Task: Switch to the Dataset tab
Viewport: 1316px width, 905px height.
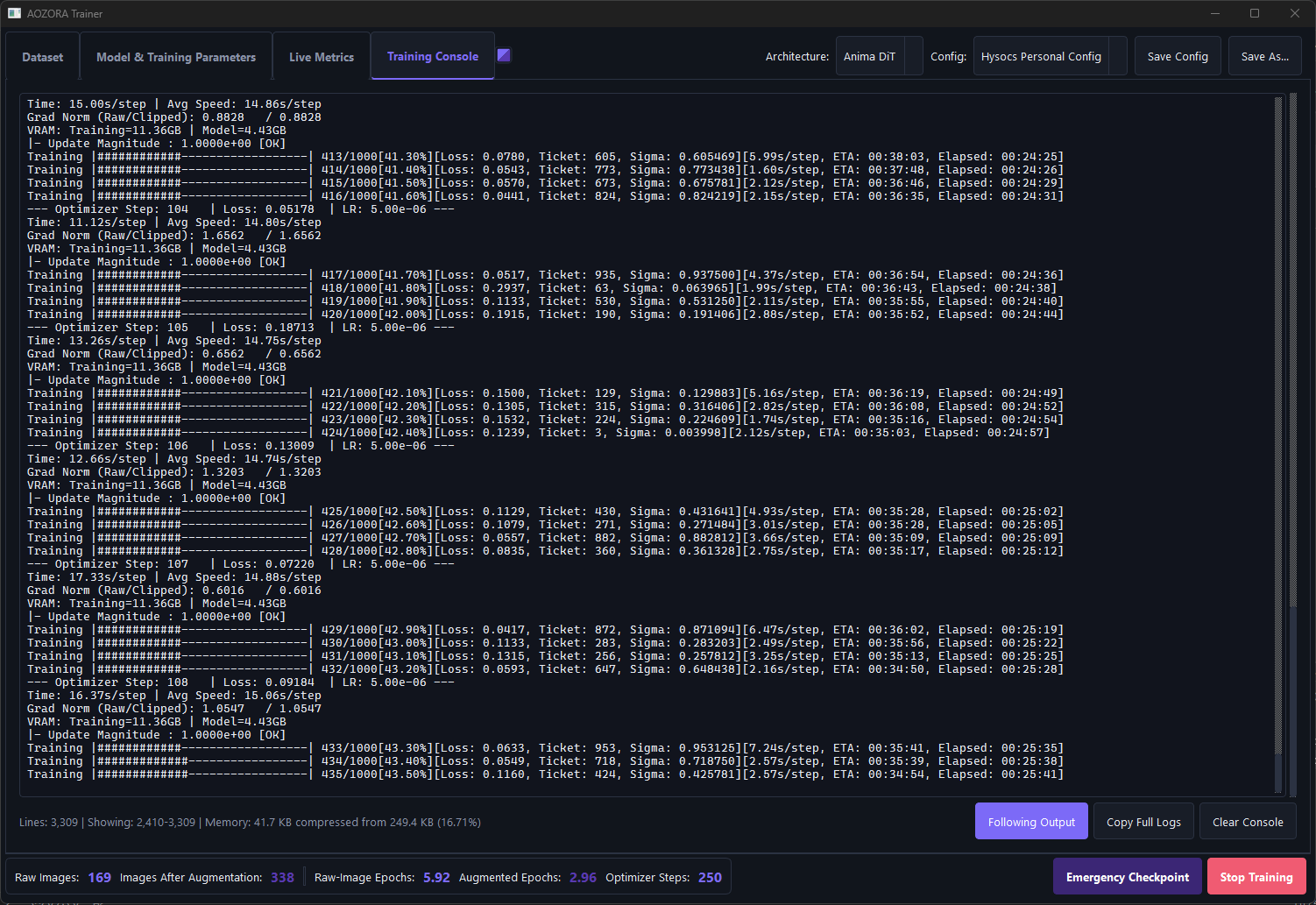Action: click(42, 57)
